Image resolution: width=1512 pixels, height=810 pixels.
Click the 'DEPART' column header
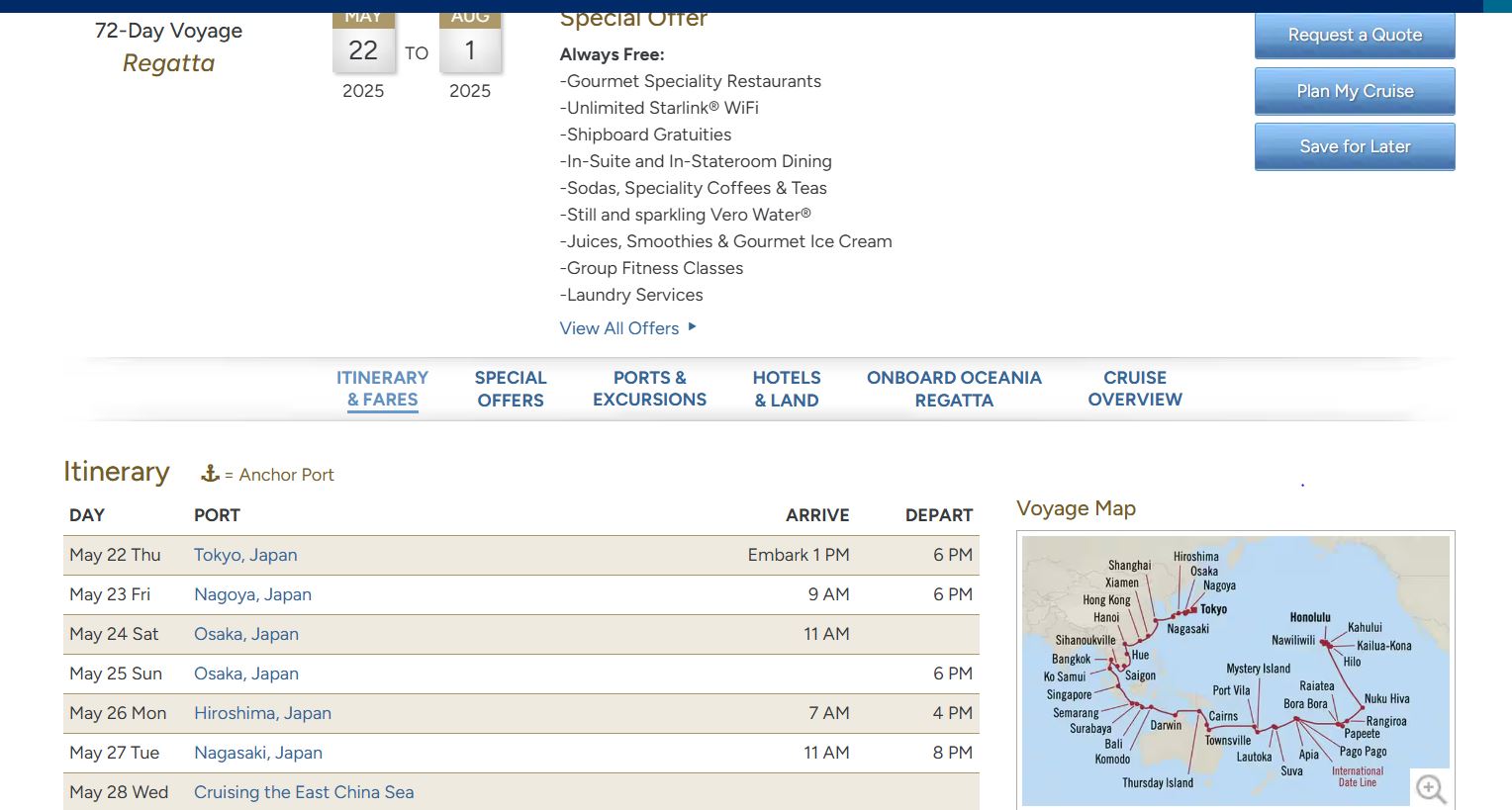click(939, 515)
